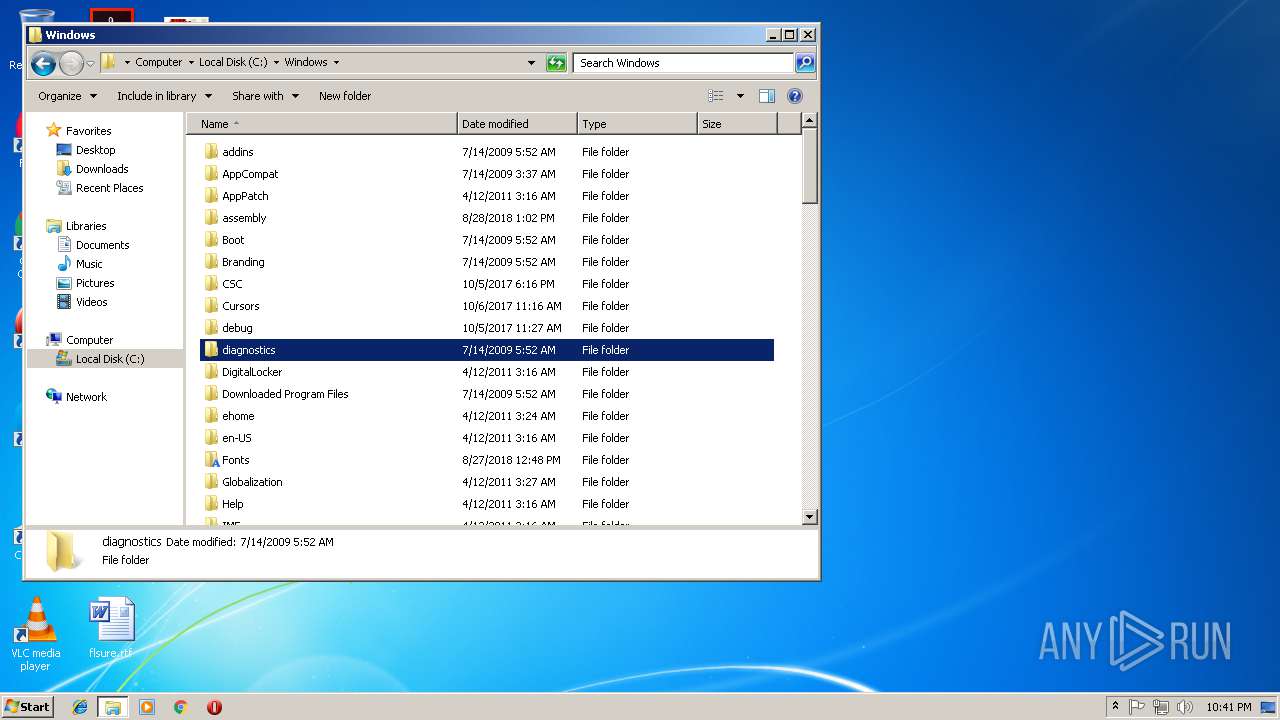Screen dimensions: 1280x720
Task: Click the Forward navigation arrow
Action: tap(71, 64)
